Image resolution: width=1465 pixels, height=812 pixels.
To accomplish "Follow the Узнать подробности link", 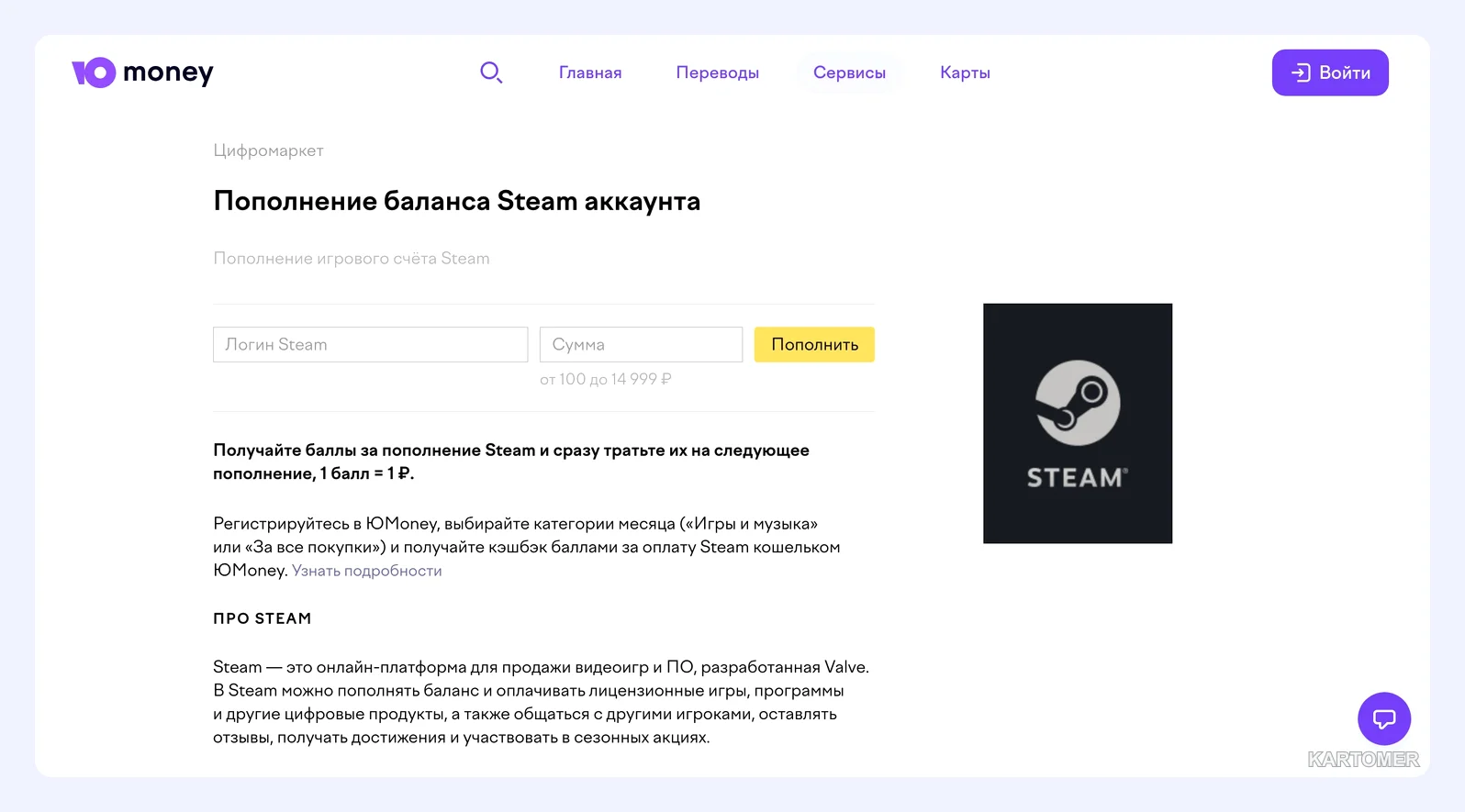I will 367,571.
